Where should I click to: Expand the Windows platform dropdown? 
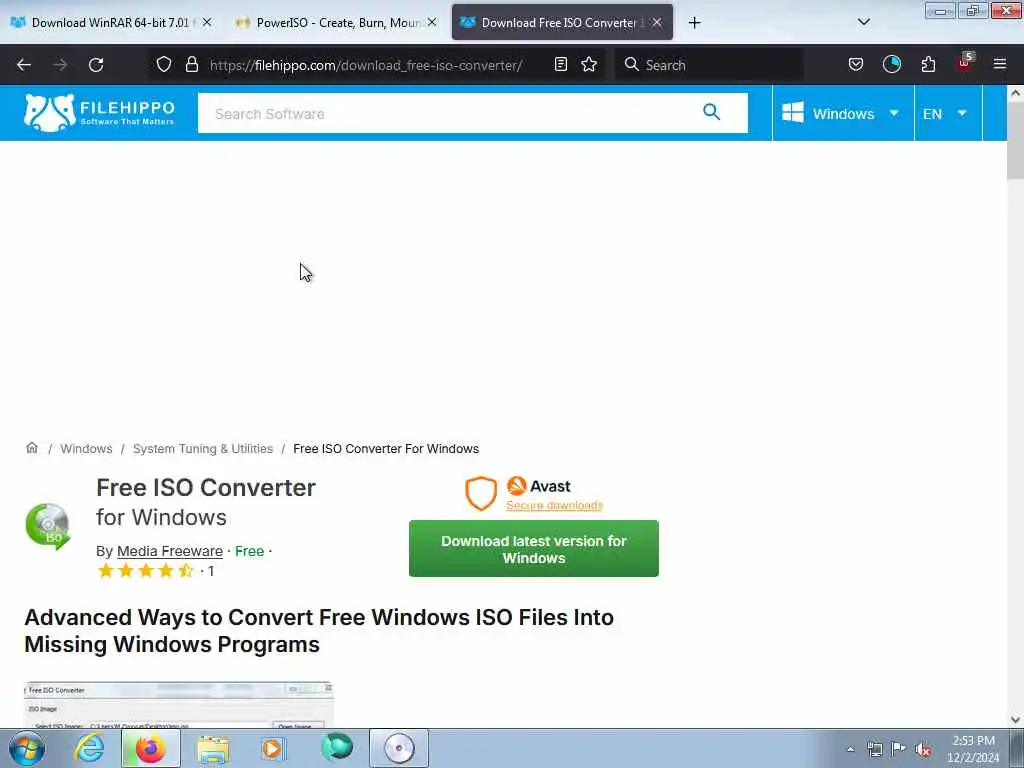[842, 113]
